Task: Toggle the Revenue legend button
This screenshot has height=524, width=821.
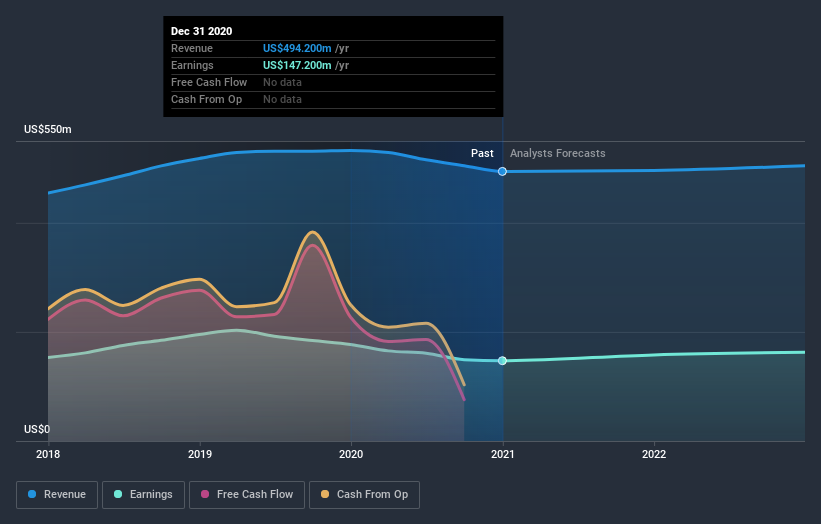Action: coord(57,495)
